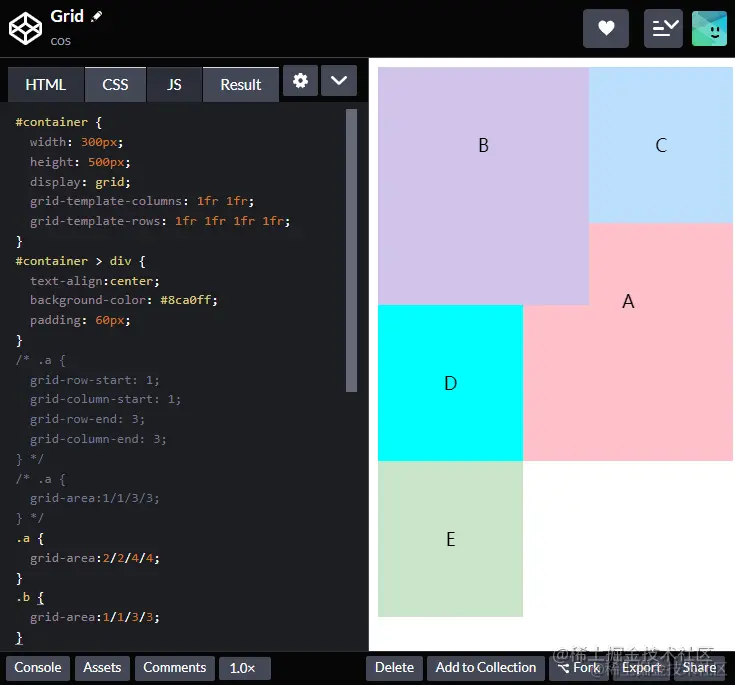Click the Export button
The height and width of the screenshot is (685, 735).
(x=641, y=668)
